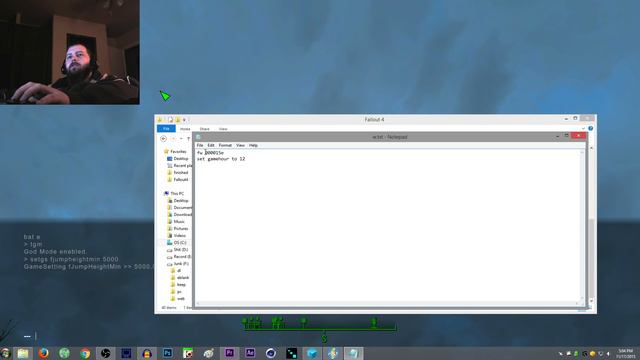
Task: Open the File menu in Notepad
Action: point(200,145)
